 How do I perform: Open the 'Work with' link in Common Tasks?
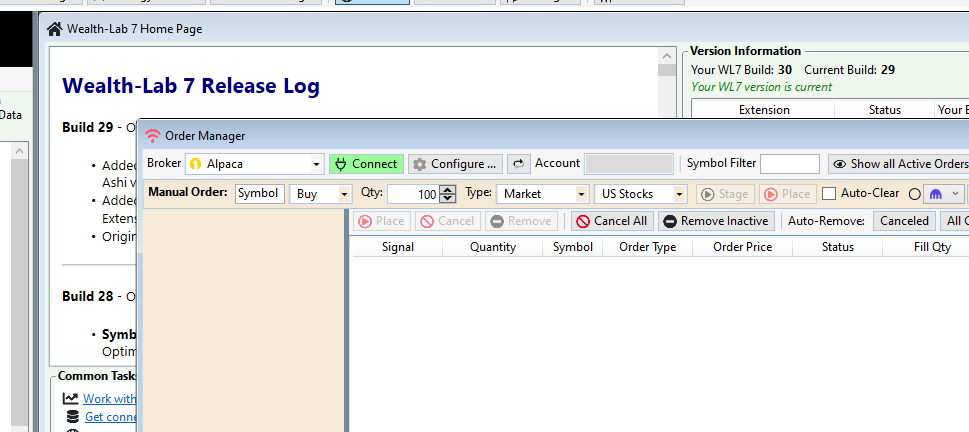[x=109, y=399]
